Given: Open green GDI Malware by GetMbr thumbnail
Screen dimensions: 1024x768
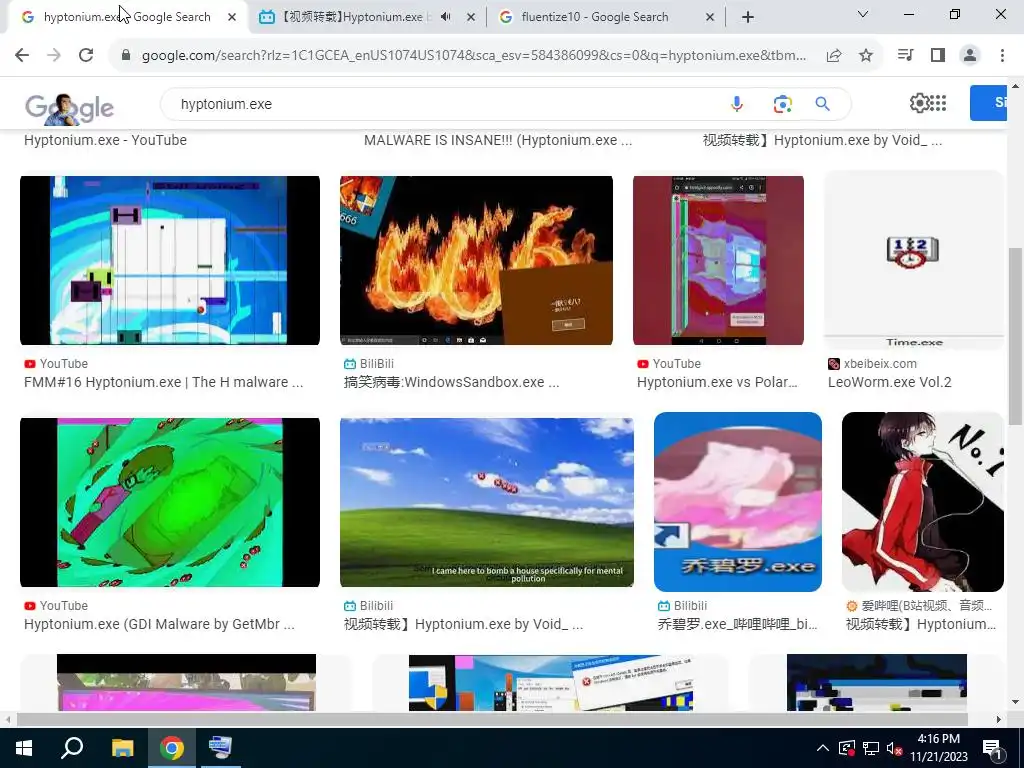Looking at the screenshot, I should point(170,502).
